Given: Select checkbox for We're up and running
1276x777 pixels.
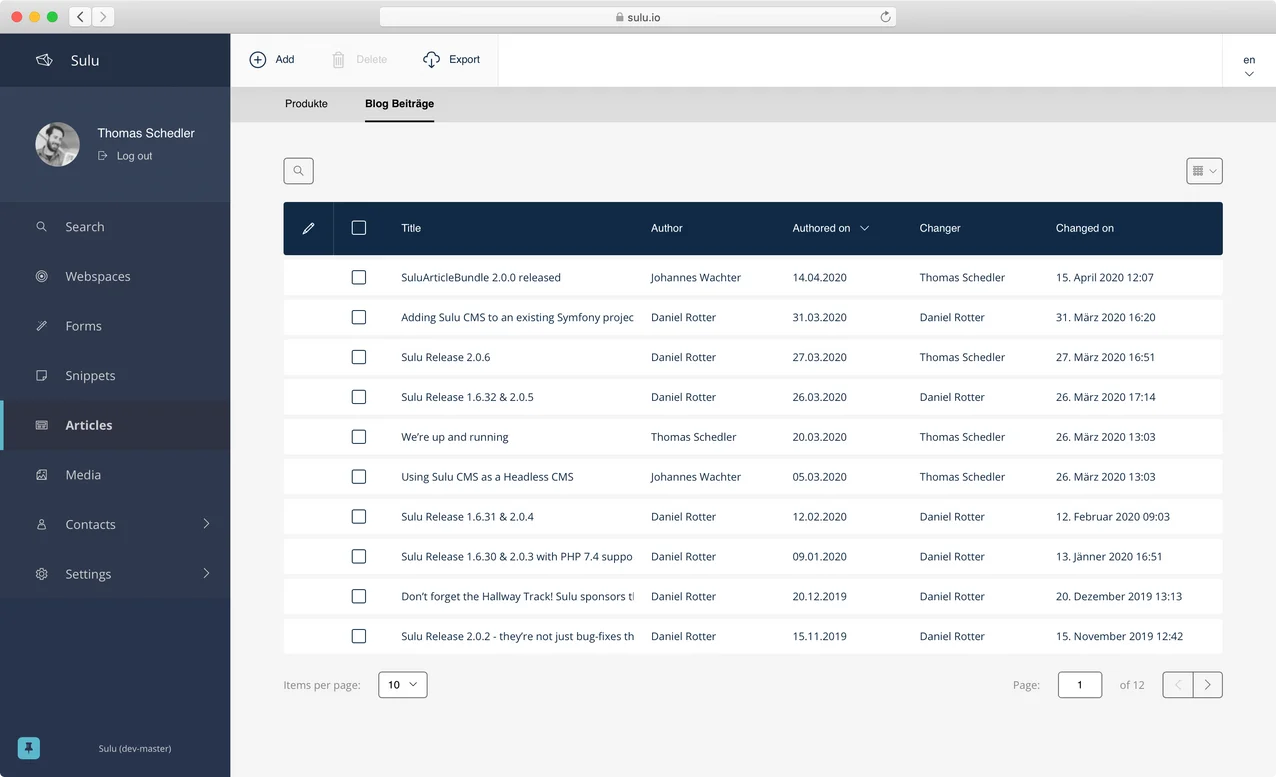Looking at the screenshot, I should [359, 437].
